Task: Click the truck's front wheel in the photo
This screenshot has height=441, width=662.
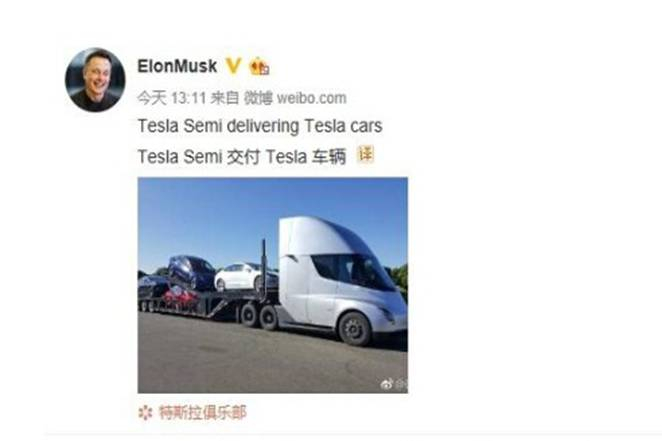Action: pos(355,329)
